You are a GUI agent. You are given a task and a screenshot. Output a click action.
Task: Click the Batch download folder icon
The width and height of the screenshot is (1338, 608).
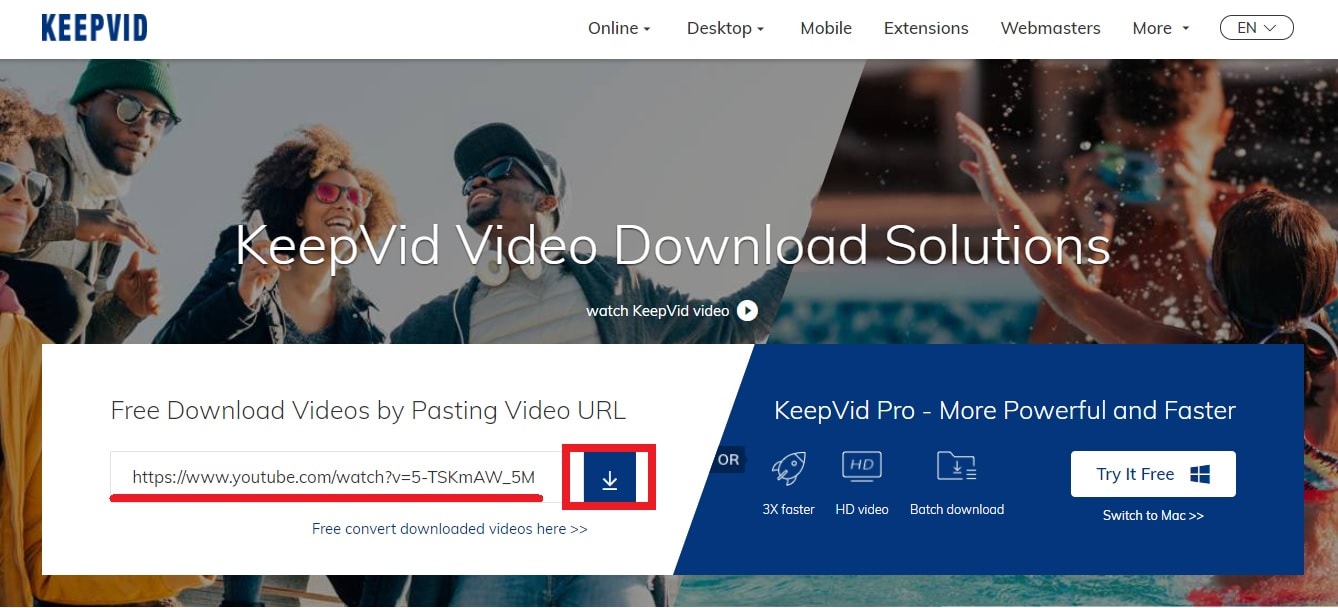pos(956,467)
